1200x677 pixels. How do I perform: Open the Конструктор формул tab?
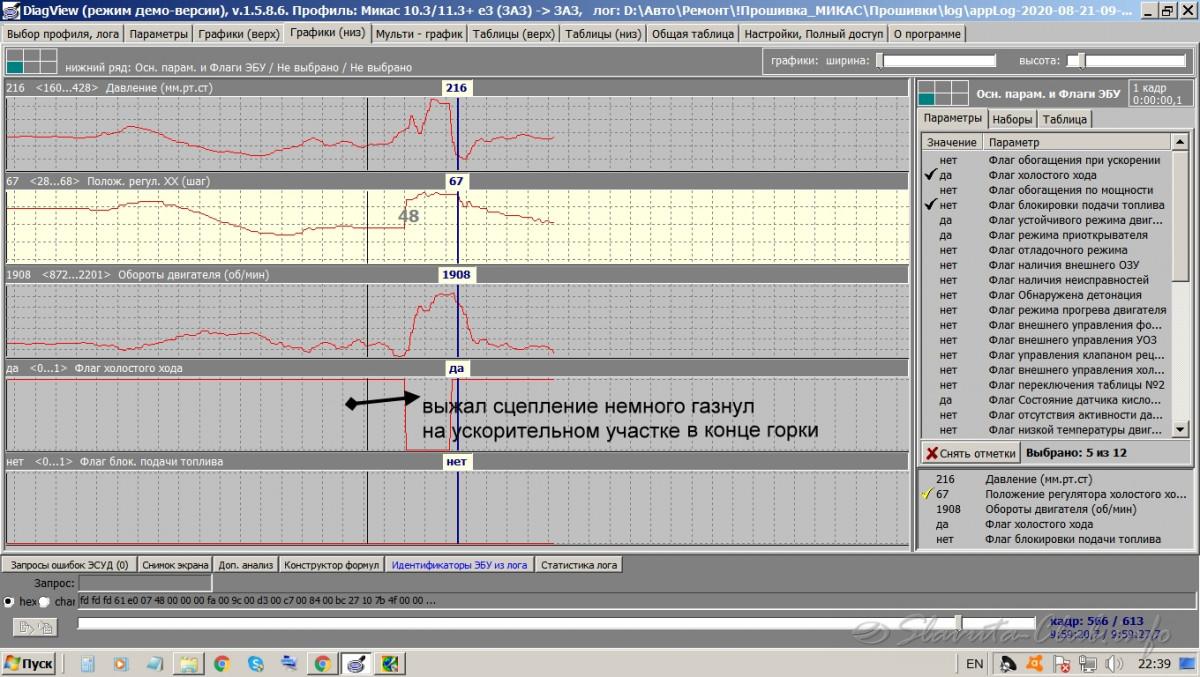tap(331, 565)
